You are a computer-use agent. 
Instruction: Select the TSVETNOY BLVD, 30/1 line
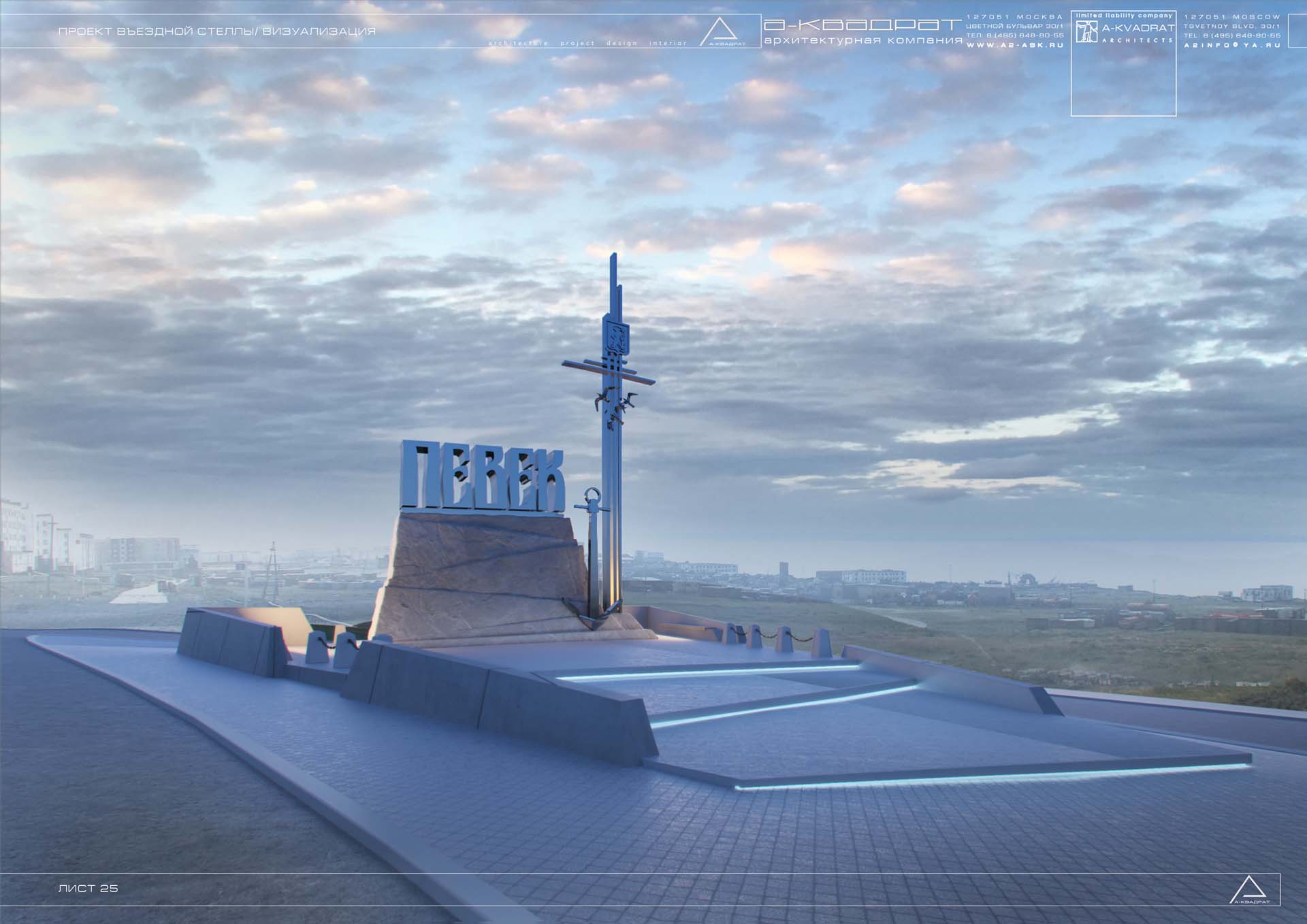1232,26
